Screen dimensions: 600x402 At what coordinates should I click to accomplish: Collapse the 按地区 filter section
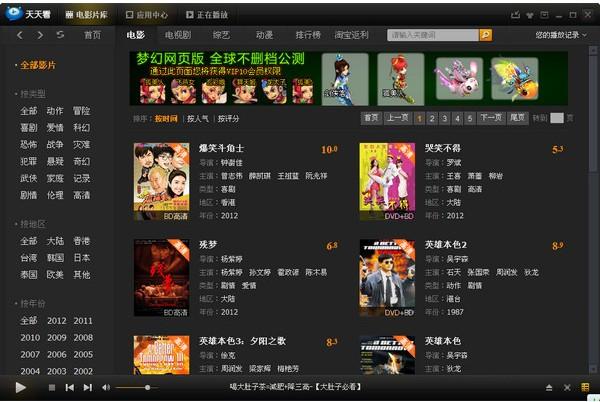[x=31, y=224]
